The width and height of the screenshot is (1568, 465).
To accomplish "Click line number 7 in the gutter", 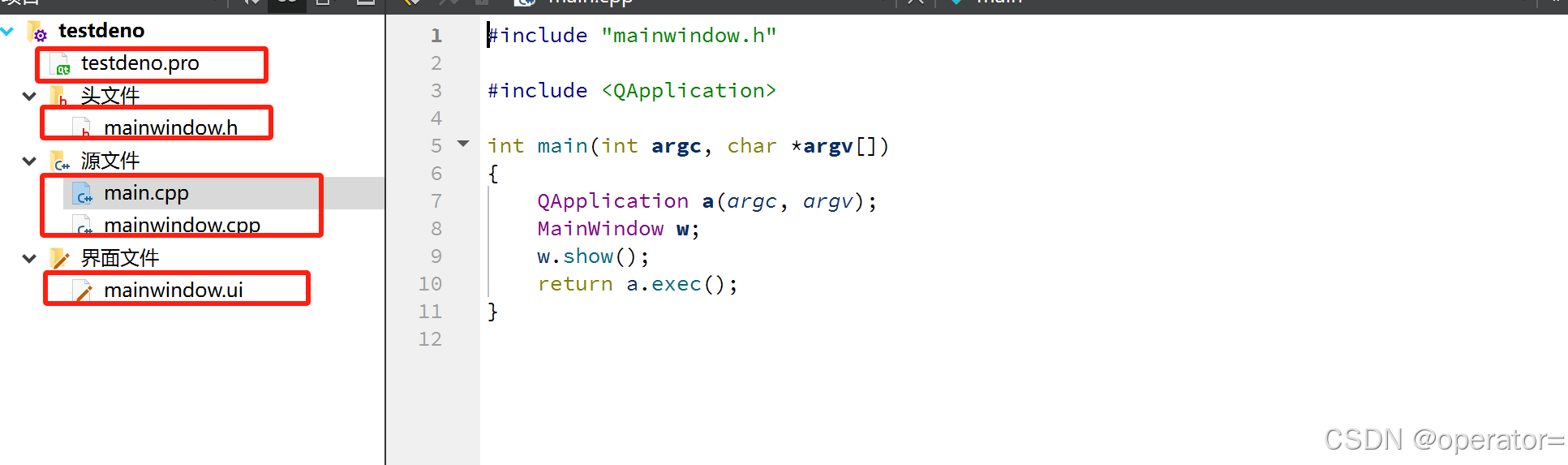I will tap(436, 201).
